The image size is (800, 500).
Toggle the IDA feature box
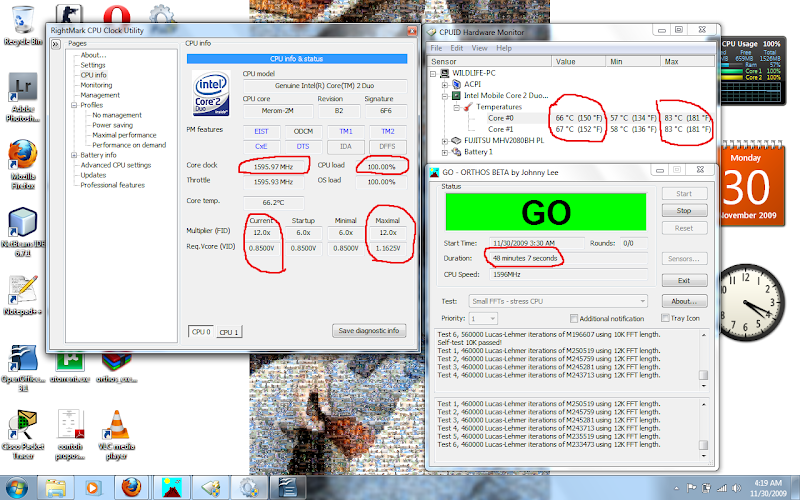click(345, 146)
